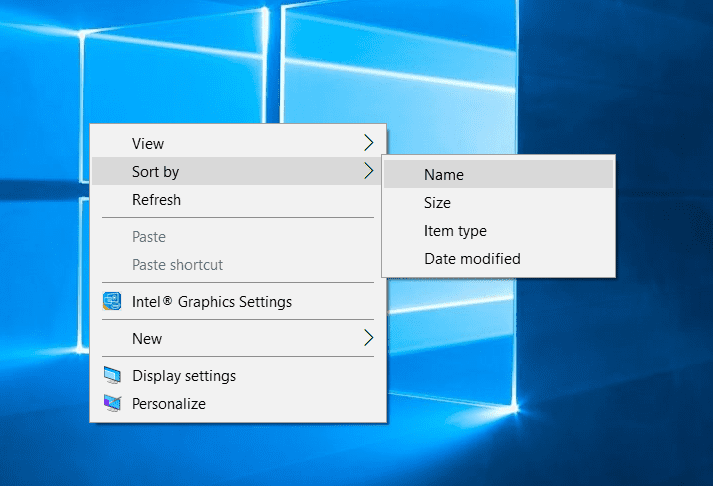The width and height of the screenshot is (713, 486).
Task: Sort desktop icons by Date modified
Action: [498, 258]
